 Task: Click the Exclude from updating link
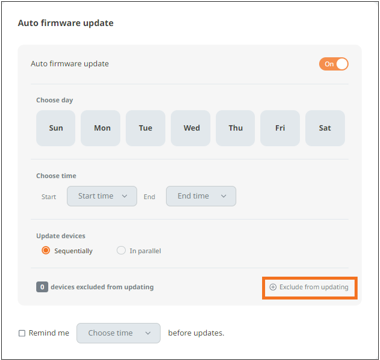[310, 287]
